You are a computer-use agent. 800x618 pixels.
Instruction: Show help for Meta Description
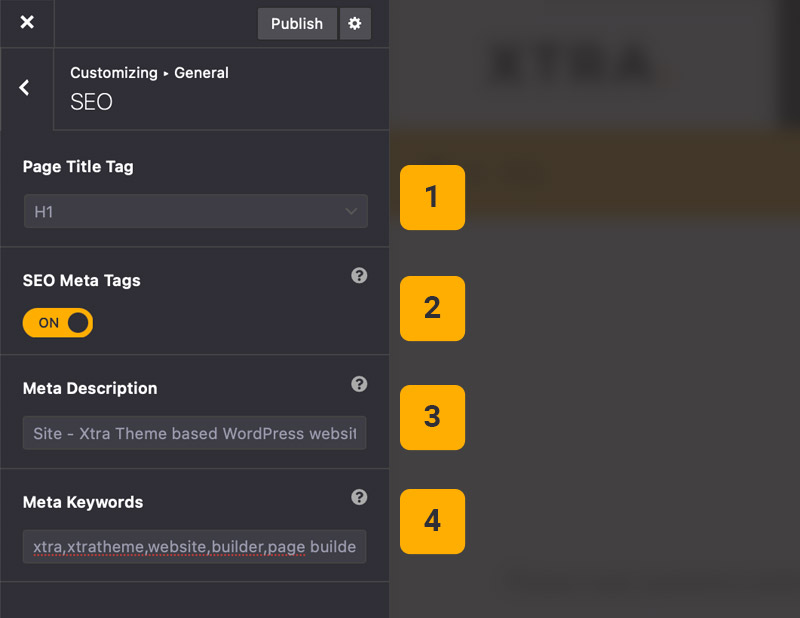[x=359, y=384]
